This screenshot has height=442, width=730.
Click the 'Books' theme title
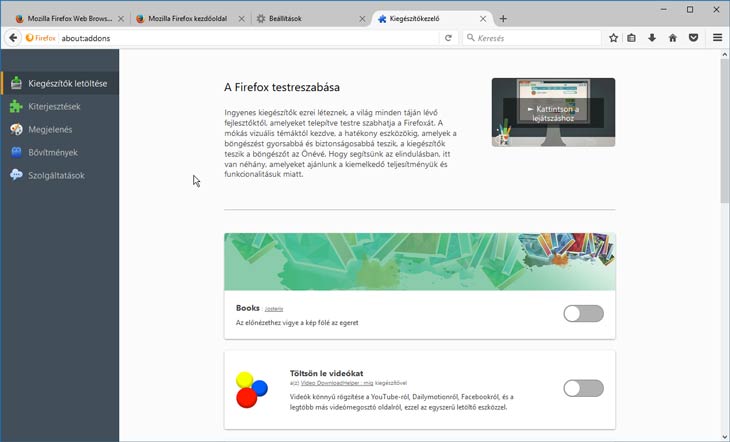(248, 308)
